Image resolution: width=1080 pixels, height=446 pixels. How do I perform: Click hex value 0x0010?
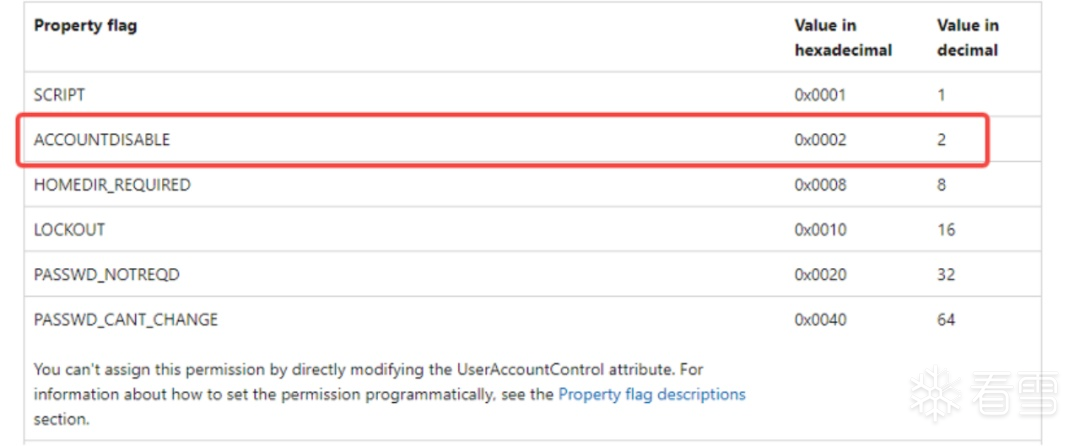pyautogui.click(x=820, y=230)
